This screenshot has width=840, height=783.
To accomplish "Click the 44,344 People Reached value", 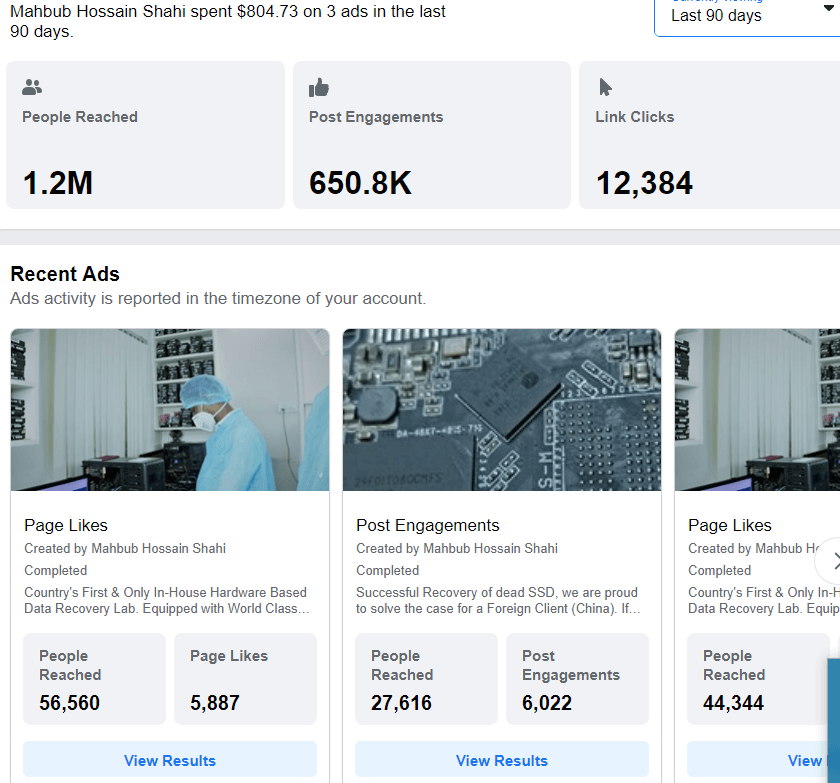I will 733,703.
